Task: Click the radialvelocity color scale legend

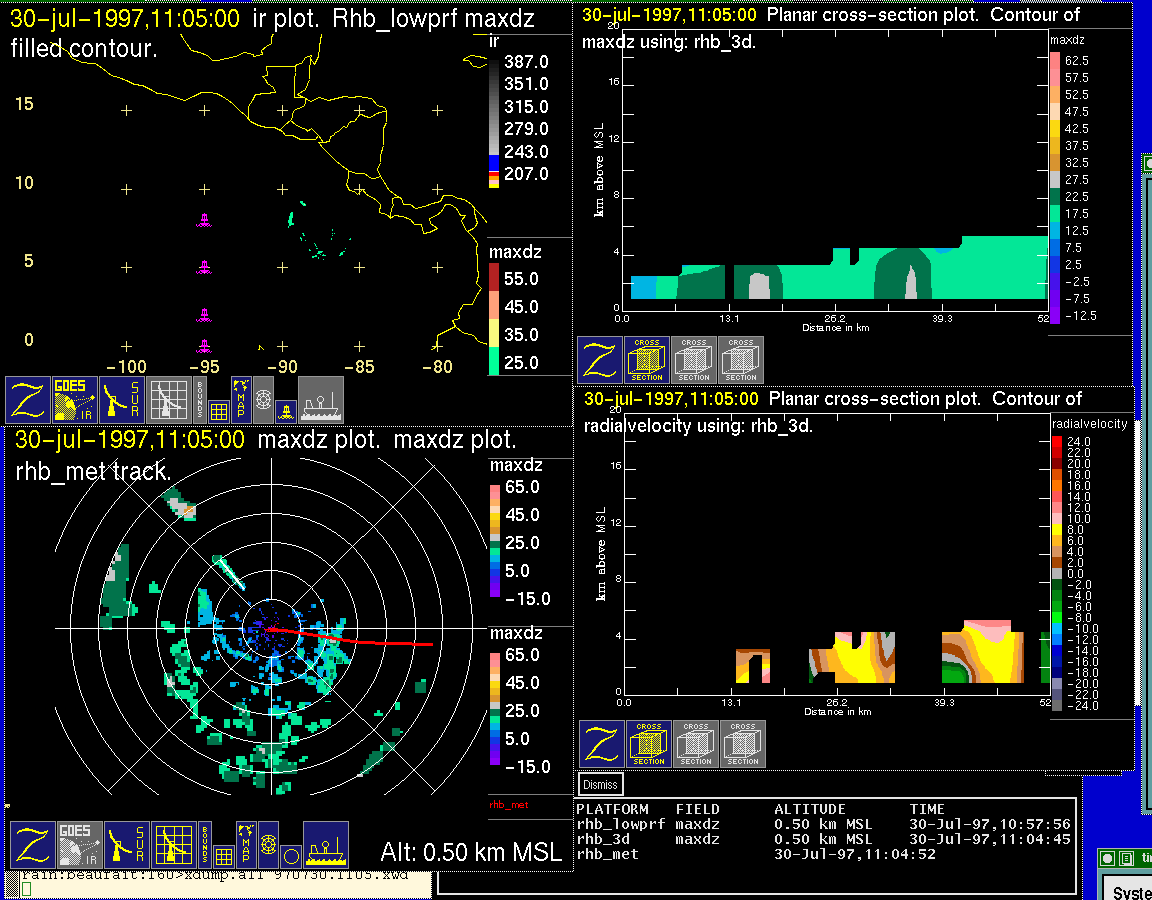Action: tap(1057, 571)
